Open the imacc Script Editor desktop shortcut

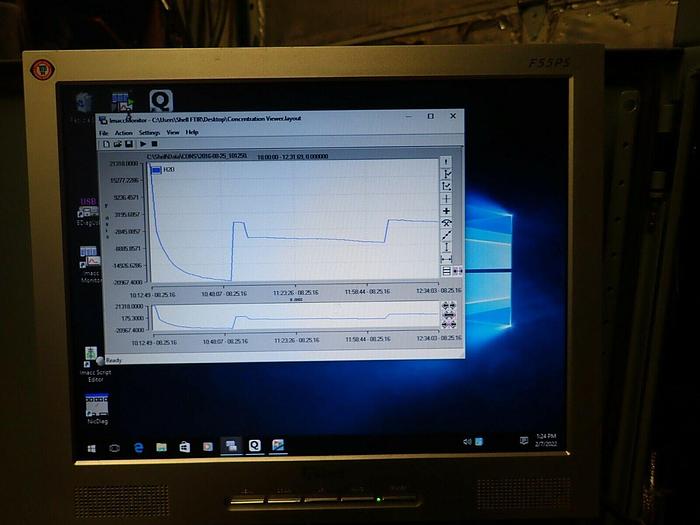click(95, 364)
